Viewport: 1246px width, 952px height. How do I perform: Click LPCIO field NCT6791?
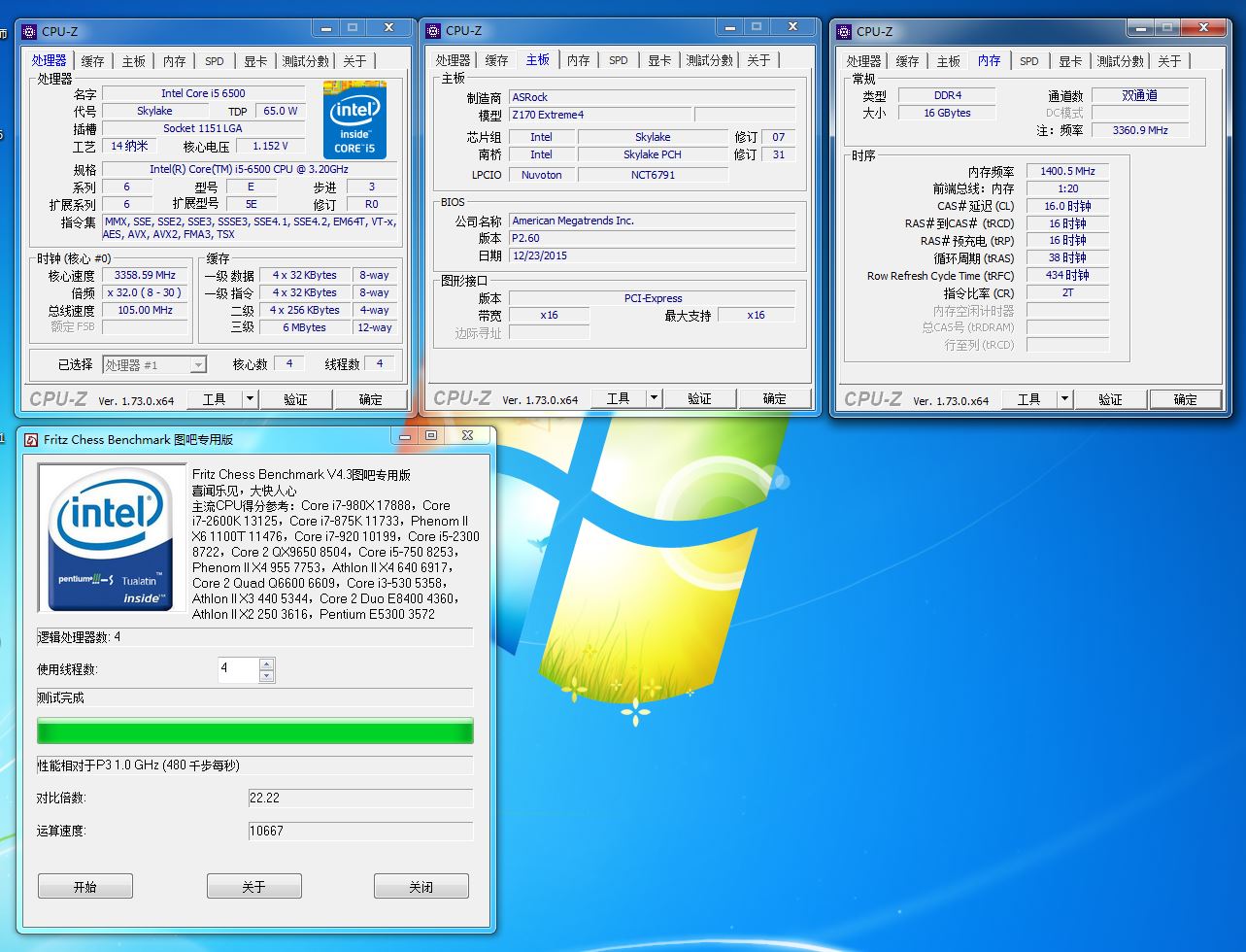[x=653, y=175]
